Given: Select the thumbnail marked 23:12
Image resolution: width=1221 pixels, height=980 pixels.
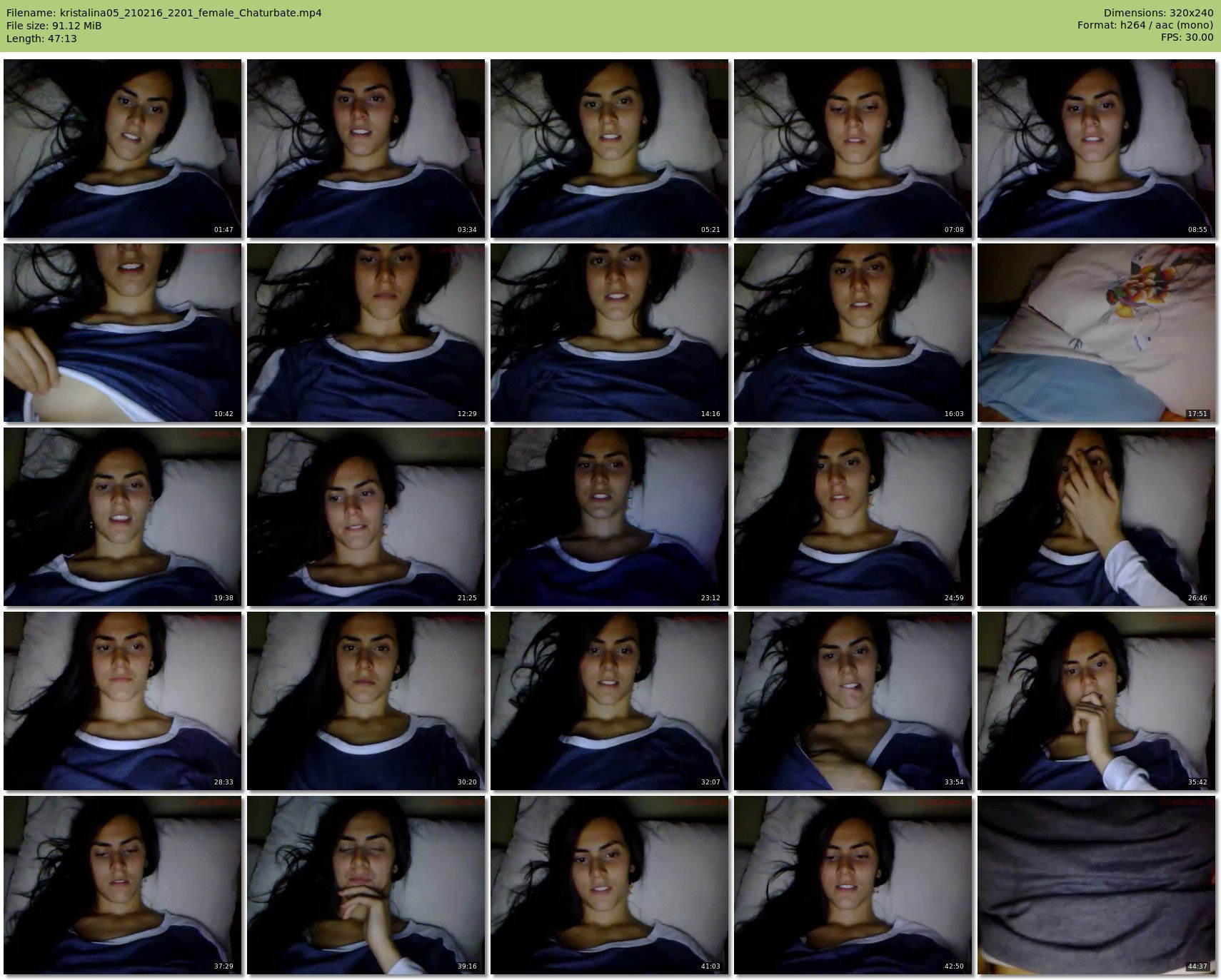Looking at the screenshot, I should 609,517.
